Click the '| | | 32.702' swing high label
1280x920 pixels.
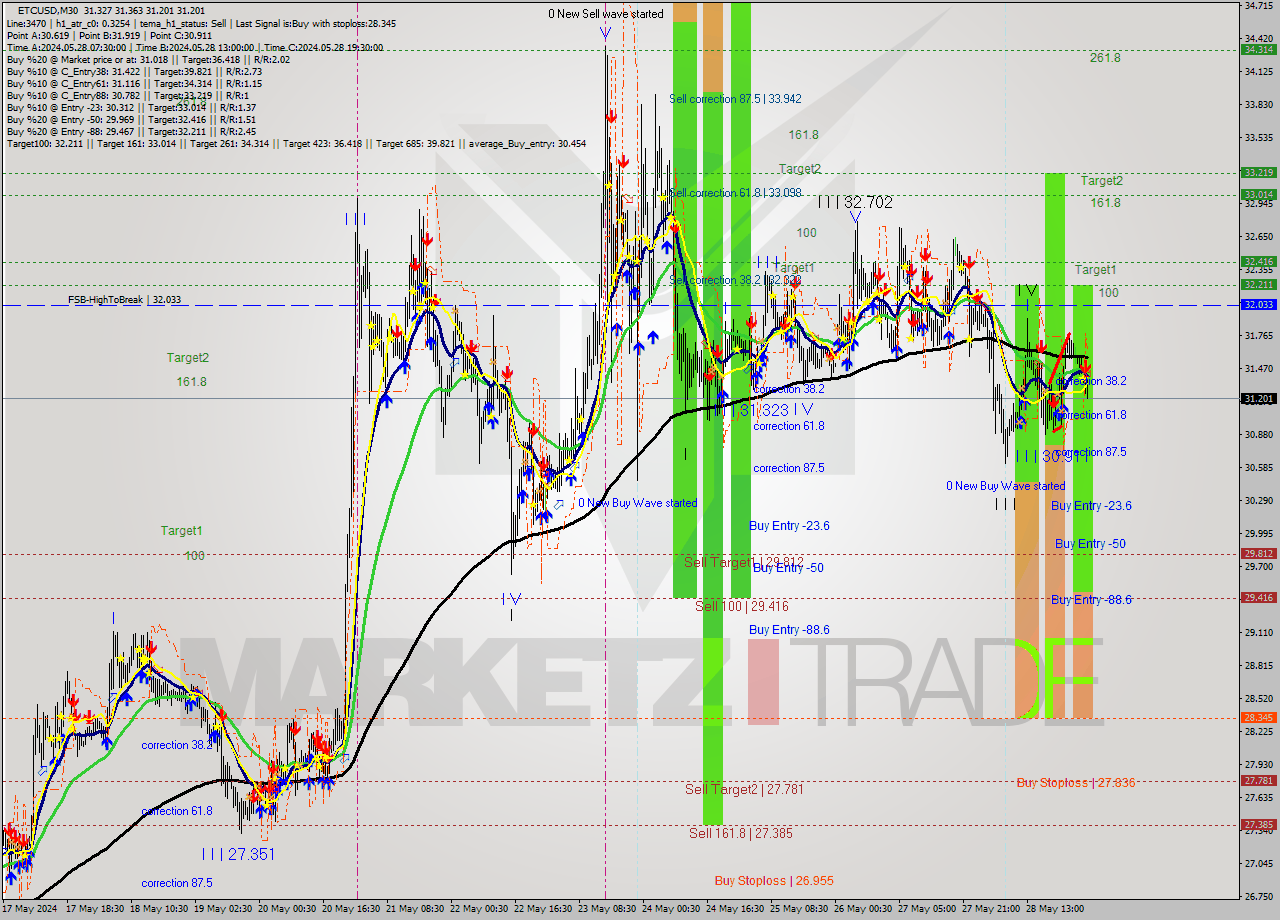[855, 201]
